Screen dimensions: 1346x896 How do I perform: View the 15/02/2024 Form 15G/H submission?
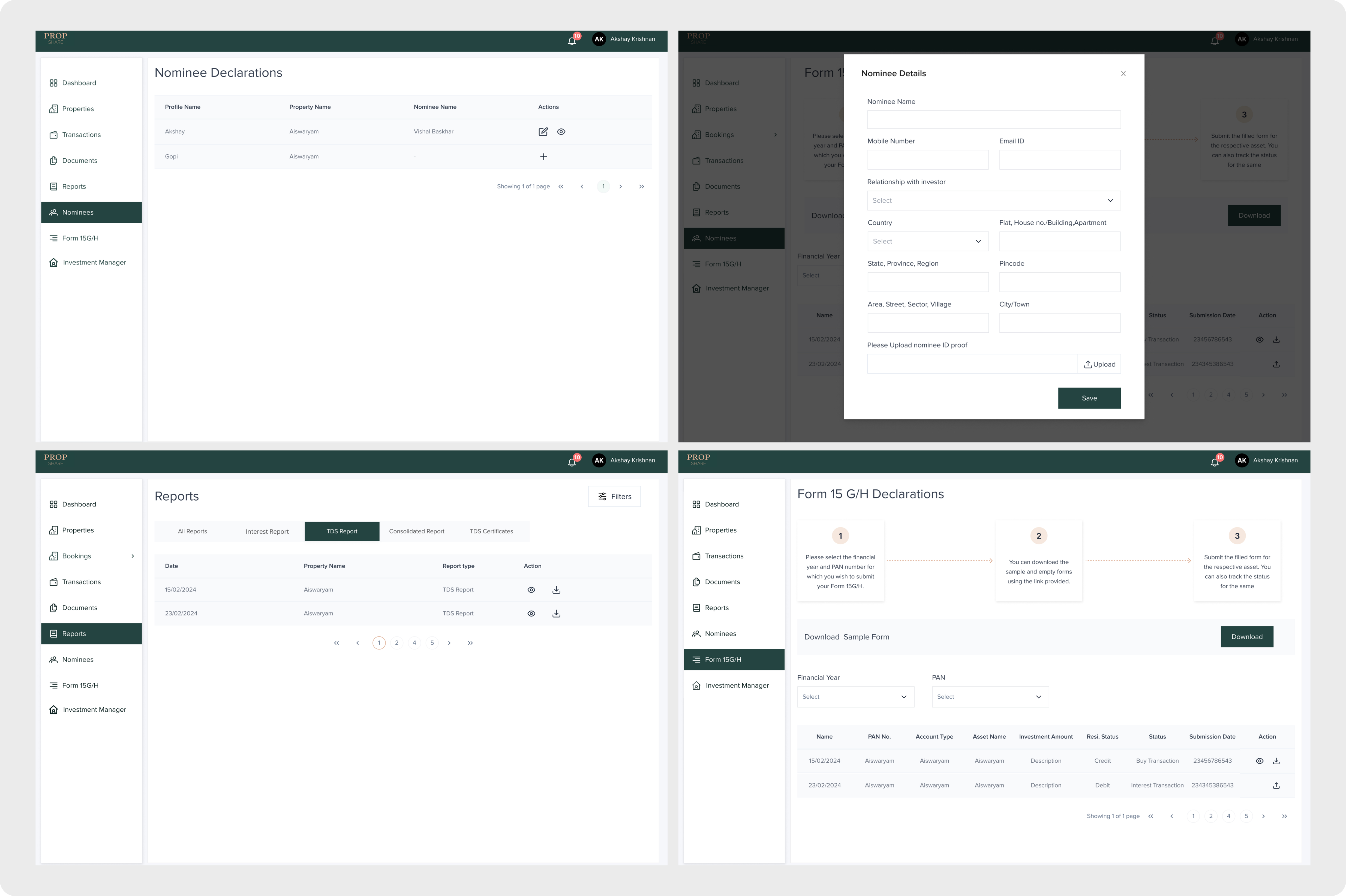pos(1260,761)
